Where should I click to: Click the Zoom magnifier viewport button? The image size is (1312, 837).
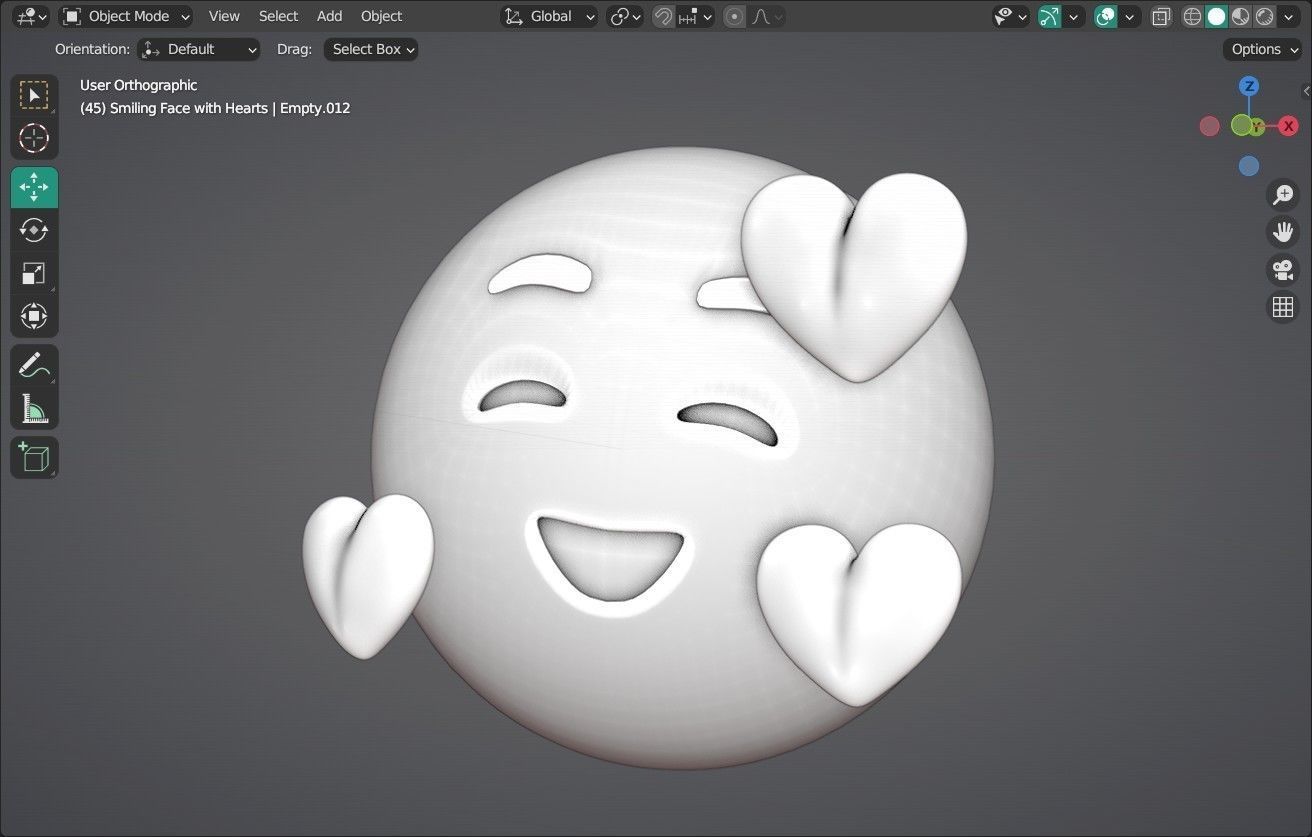coord(1283,195)
